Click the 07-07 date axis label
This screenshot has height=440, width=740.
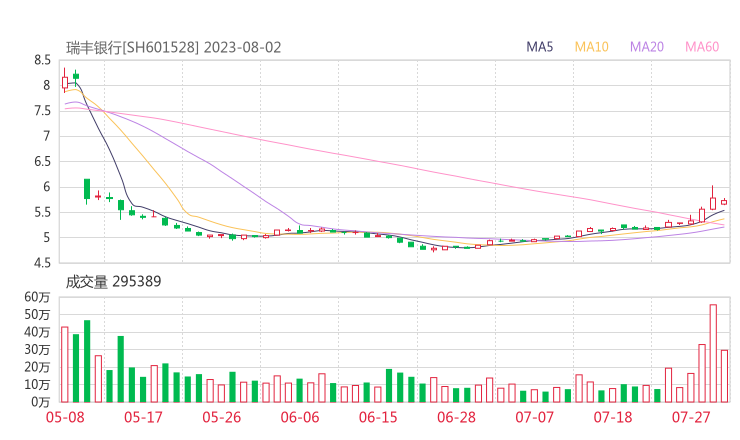(534, 417)
